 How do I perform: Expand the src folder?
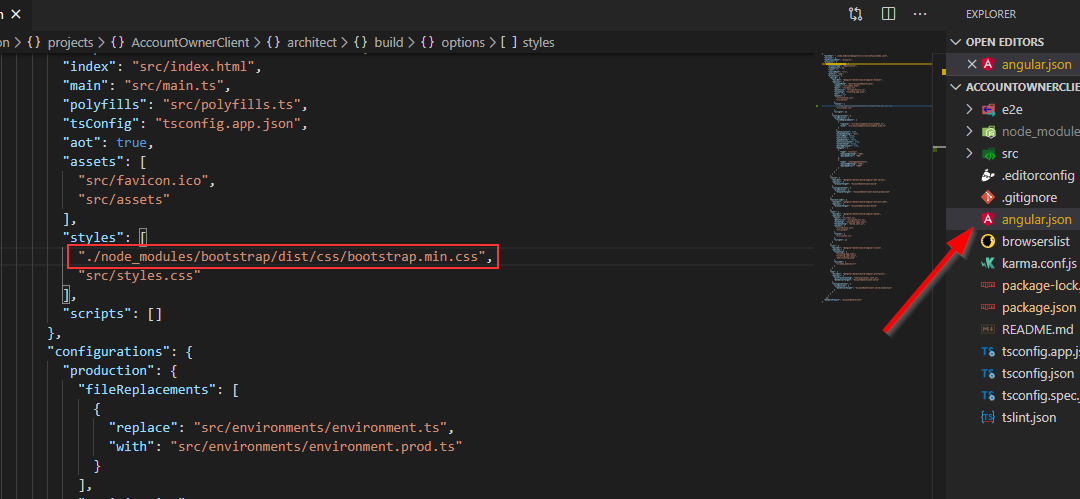pyautogui.click(x=968, y=153)
